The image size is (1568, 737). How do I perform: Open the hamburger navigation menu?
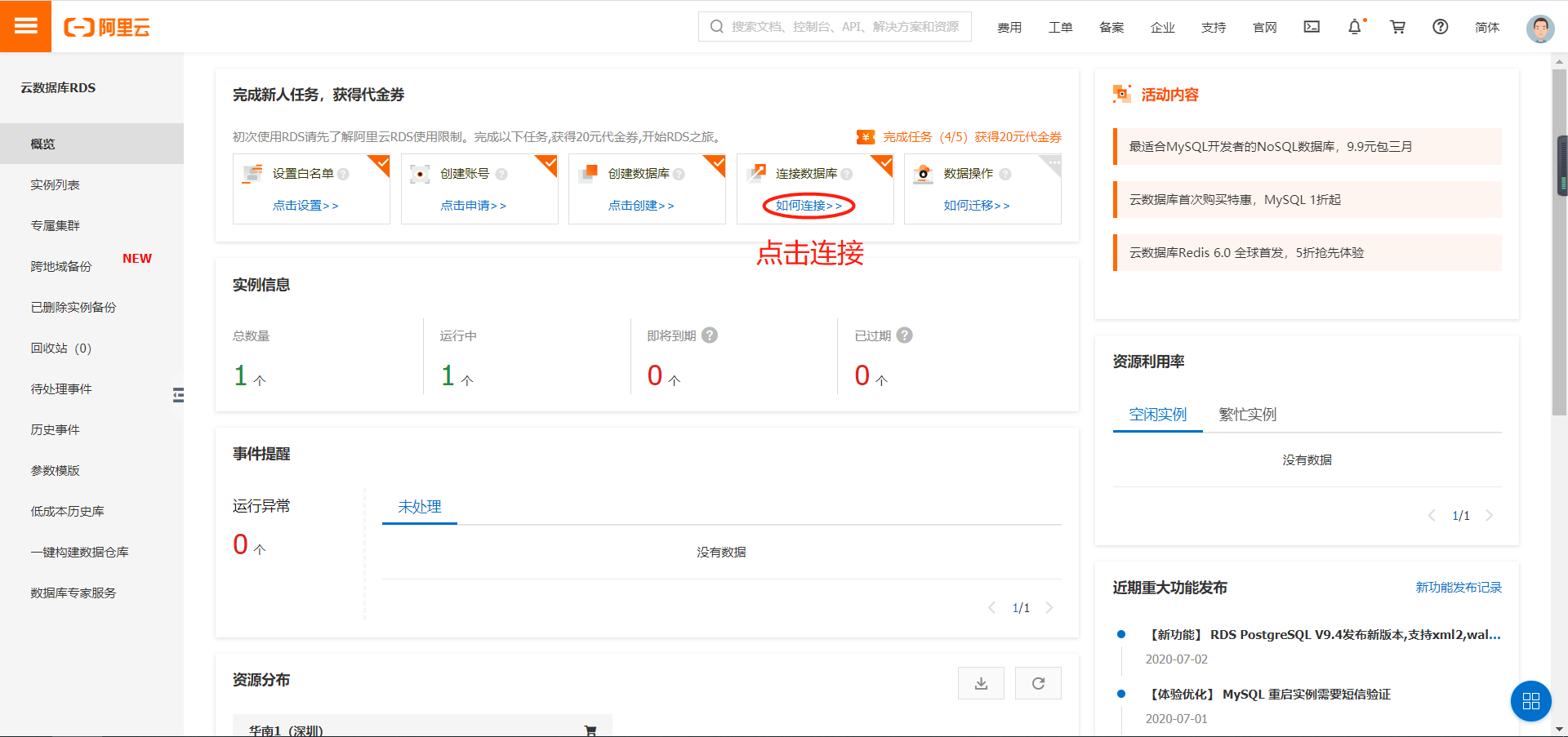[x=25, y=25]
